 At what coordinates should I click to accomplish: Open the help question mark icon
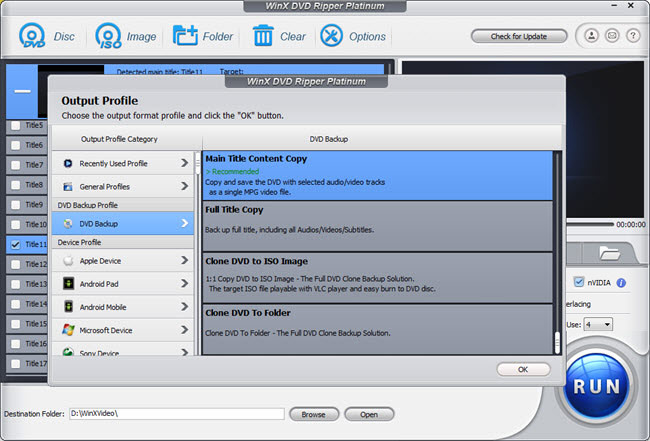tap(633, 36)
